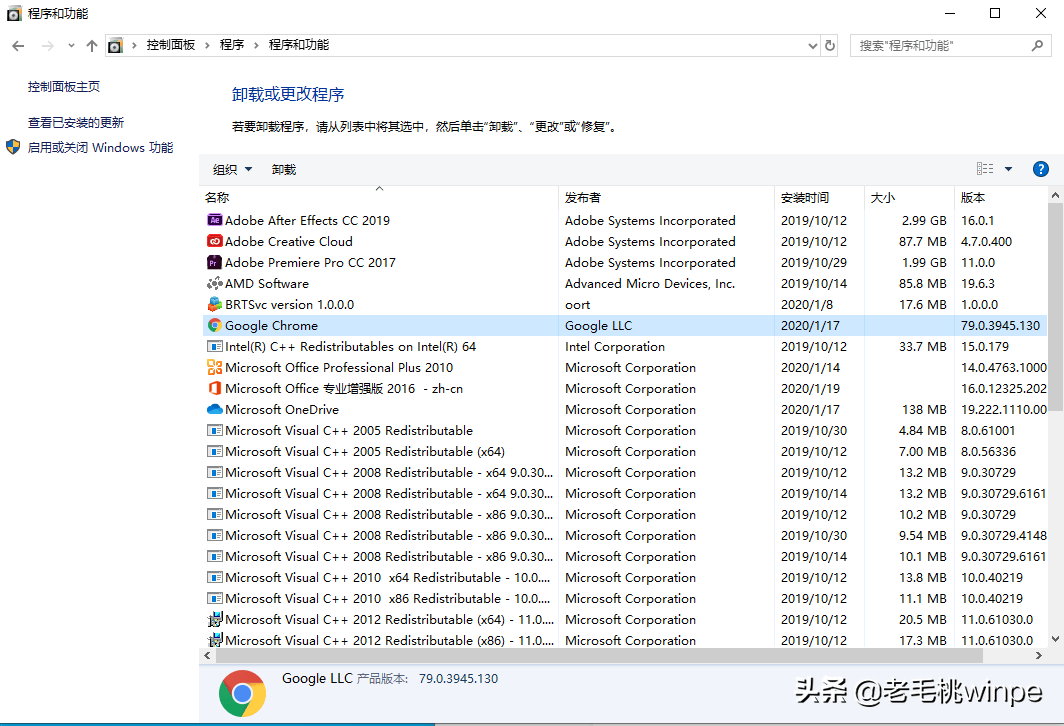Image resolution: width=1064 pixels, height=726 pixels.
Task: Sort by the 安装时间 column header
Action: tap(805, 197)
